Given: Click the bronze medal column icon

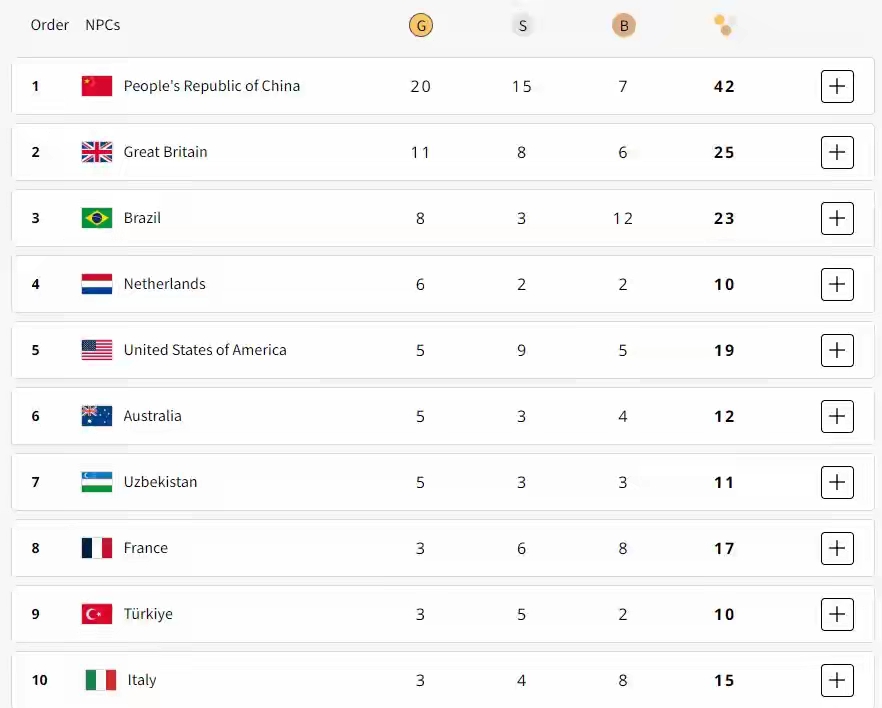Looking at the screenshot, I should [623, 26].
